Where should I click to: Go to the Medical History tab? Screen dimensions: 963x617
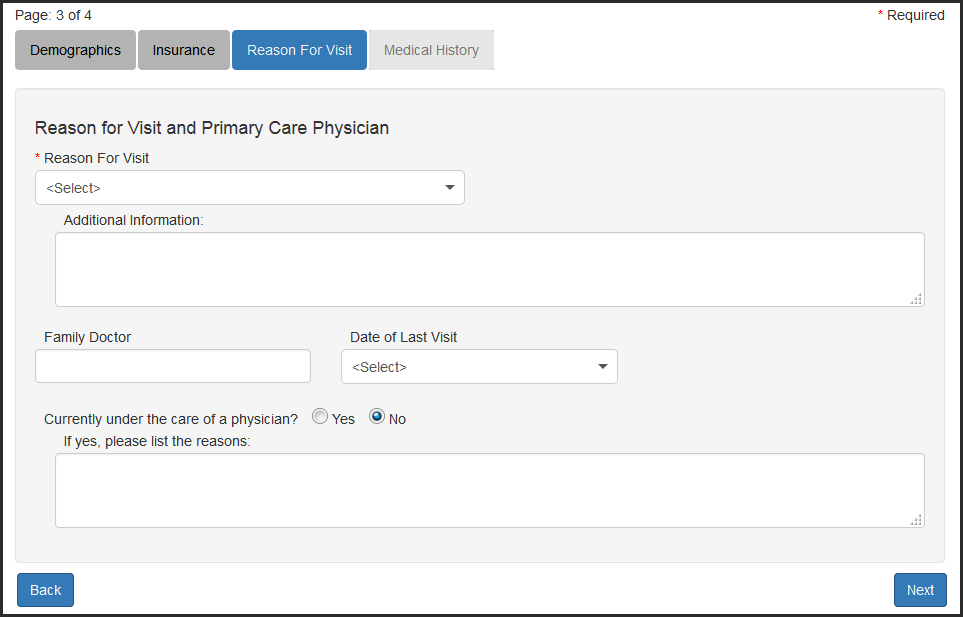click(431, 50)
